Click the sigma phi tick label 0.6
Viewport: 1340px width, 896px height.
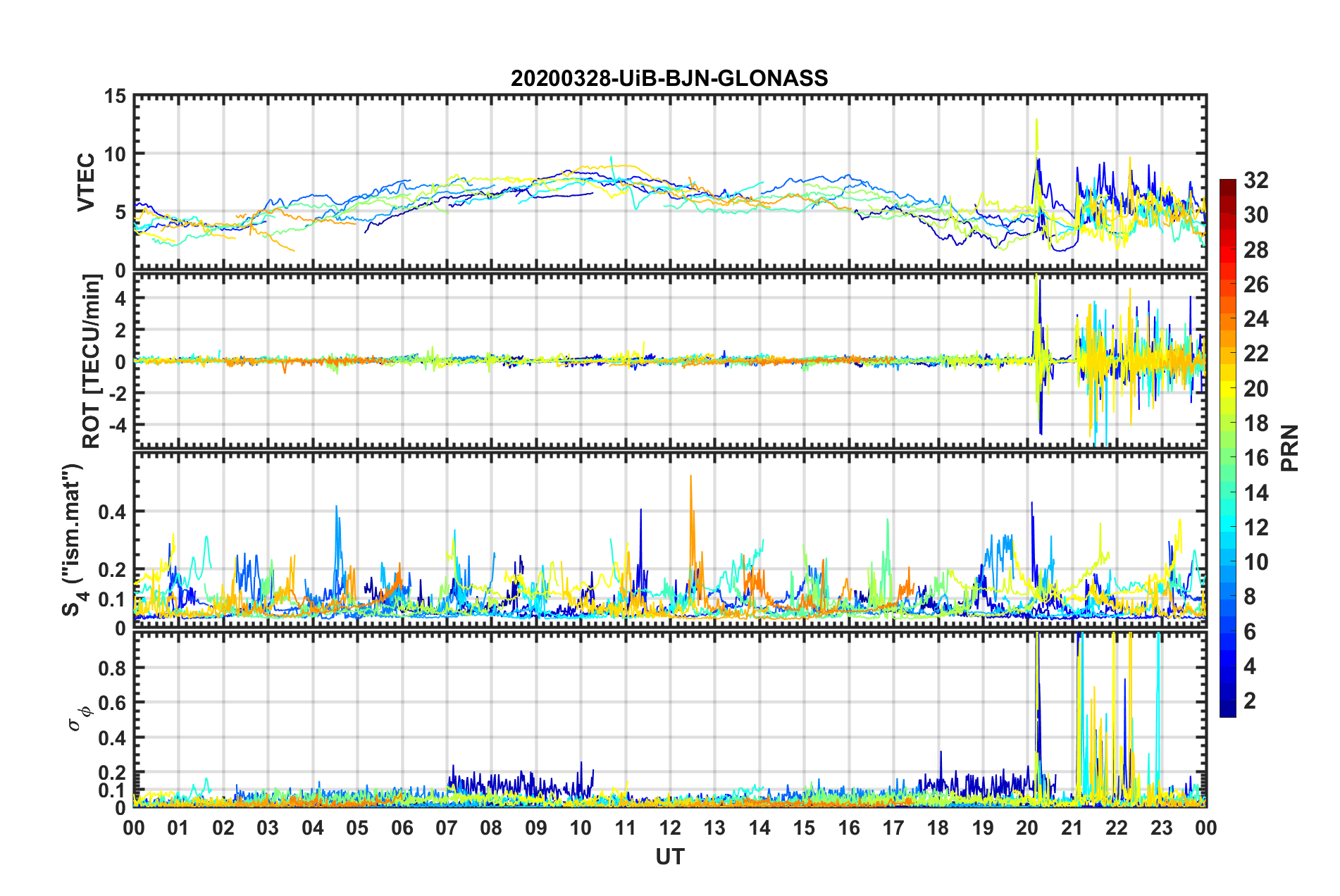click(x=113, y=703)
